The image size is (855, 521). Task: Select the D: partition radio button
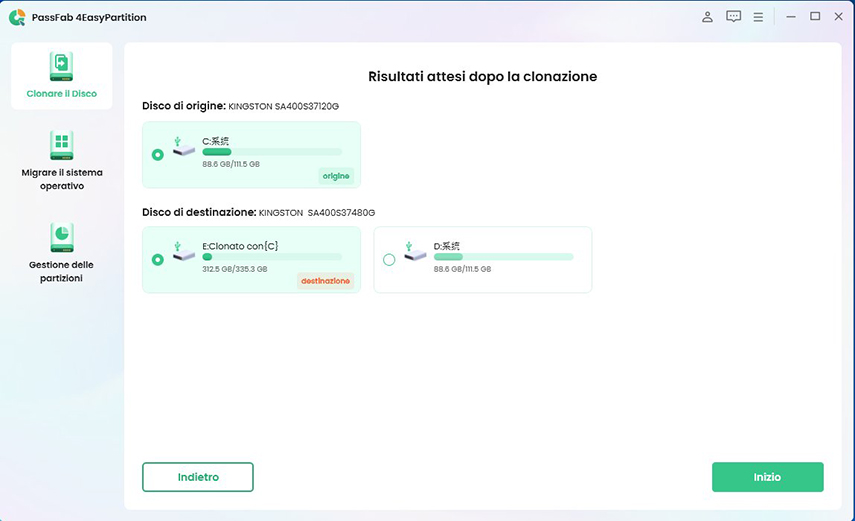pyautogui.click(x=389, y=260)
